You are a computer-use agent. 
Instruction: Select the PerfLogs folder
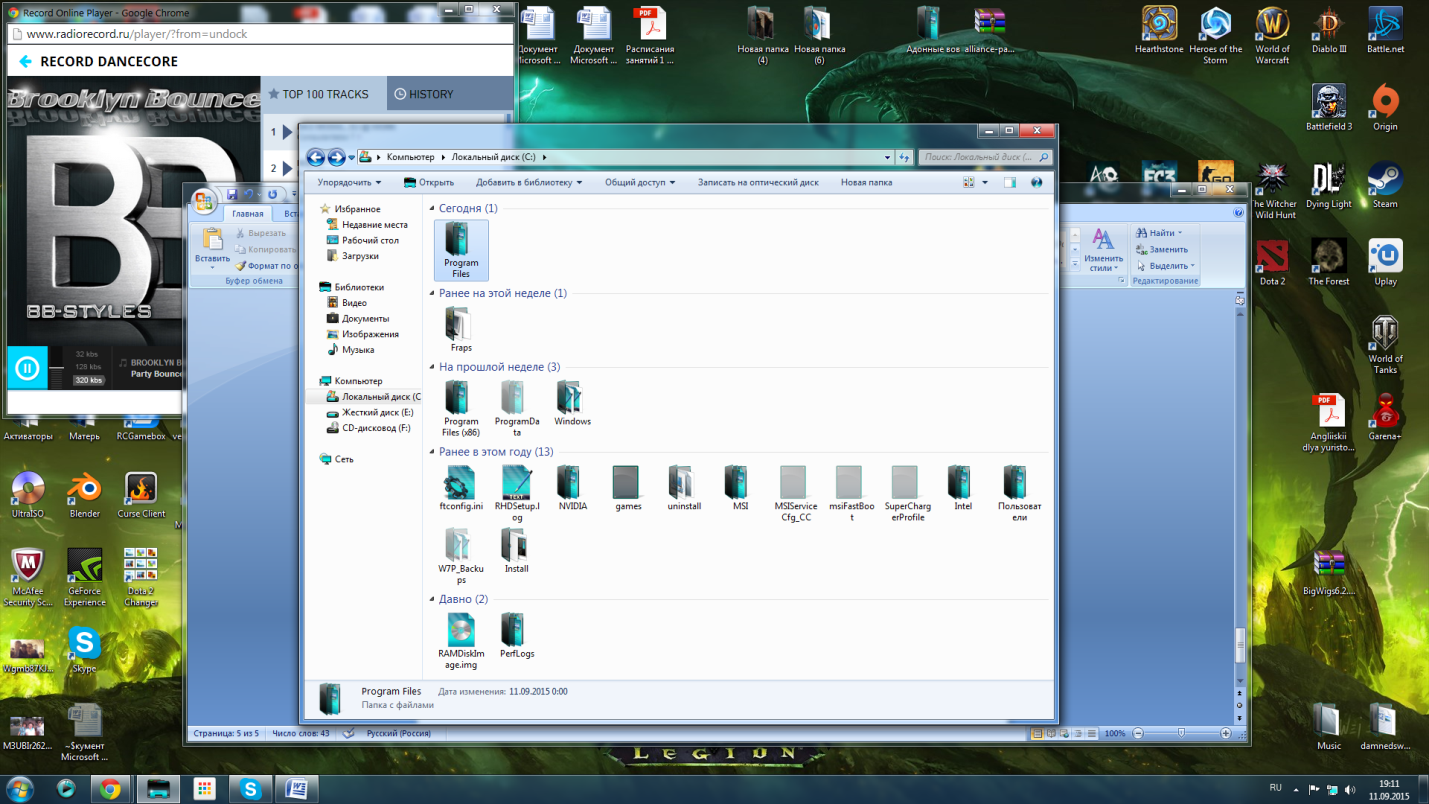click(x=516, y=635)
